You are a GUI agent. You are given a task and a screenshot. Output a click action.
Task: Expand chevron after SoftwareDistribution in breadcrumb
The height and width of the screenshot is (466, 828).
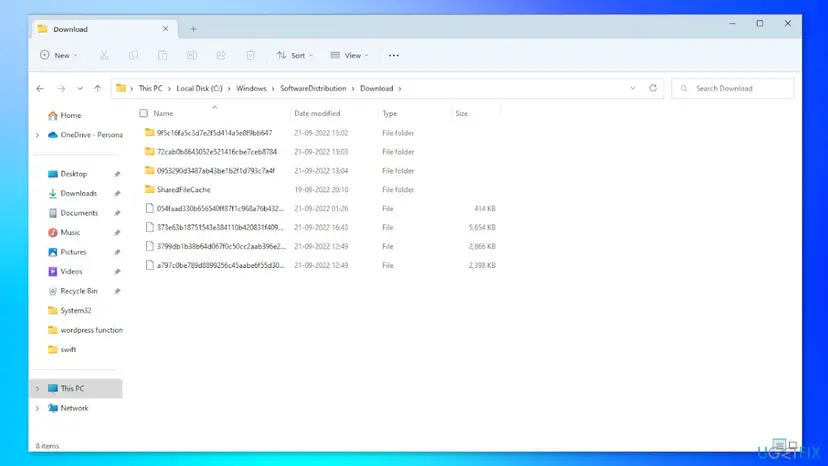click(353, 89)
